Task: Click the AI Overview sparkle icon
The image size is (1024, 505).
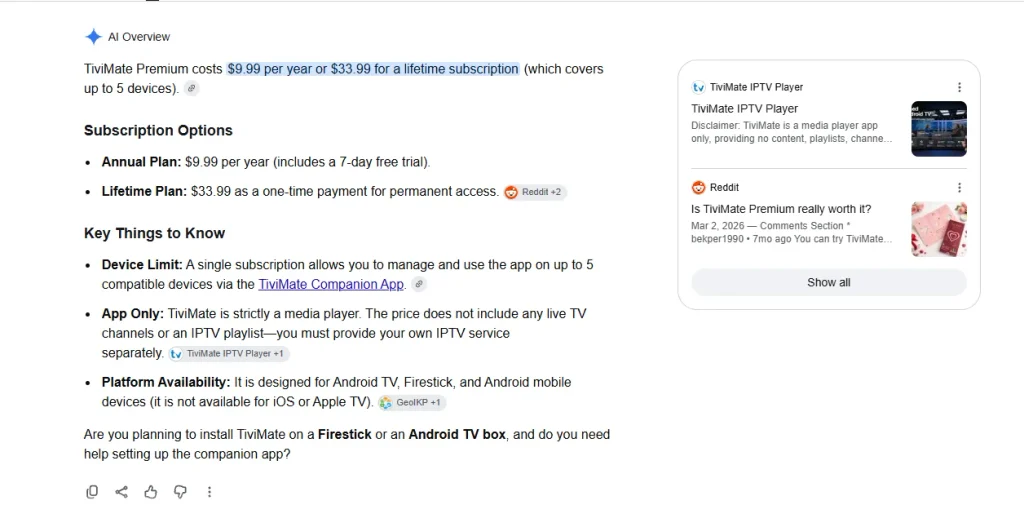Action: 93,37
